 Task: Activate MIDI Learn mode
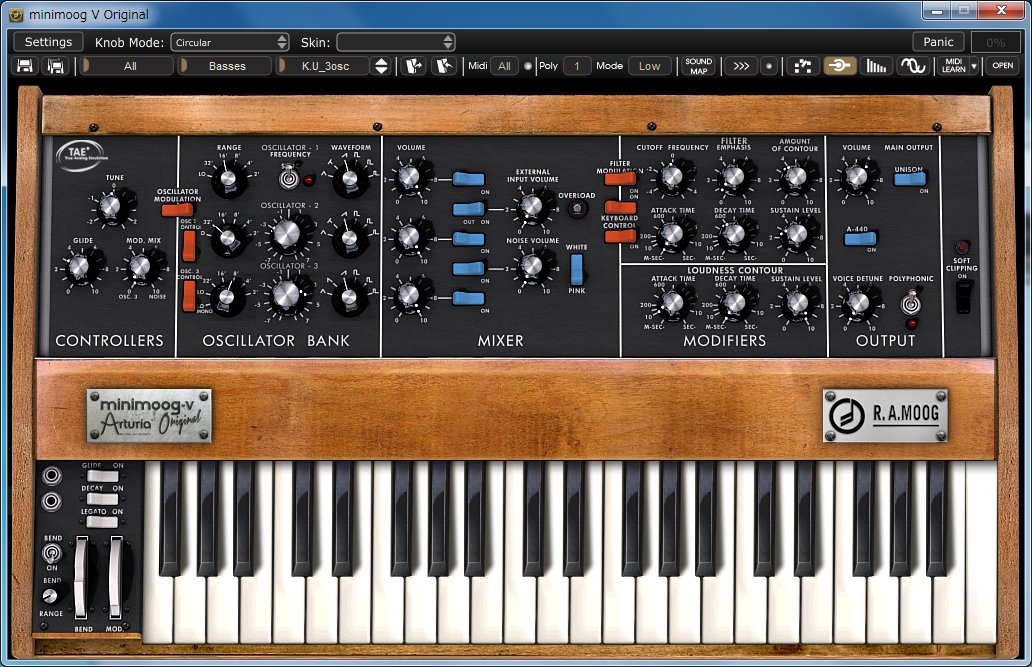pos(954,66)
